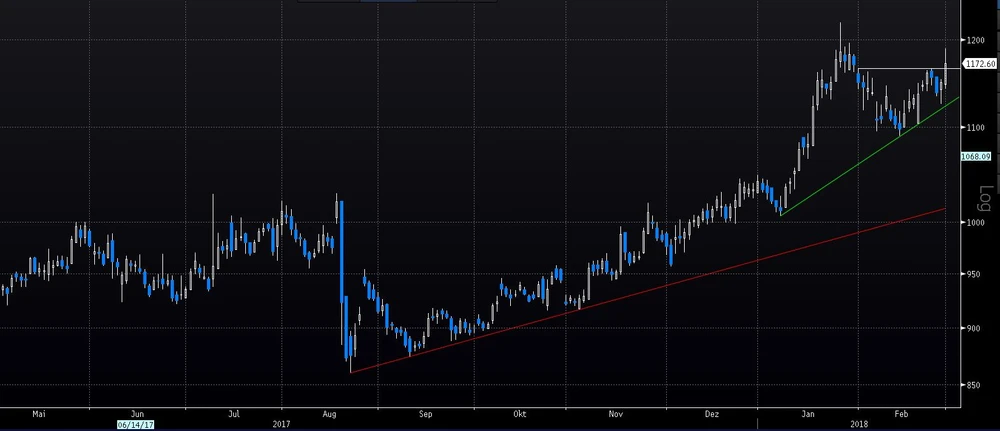Click the Mai month label
This screenshot has height=431, width=1000.
tap(40, 414)
